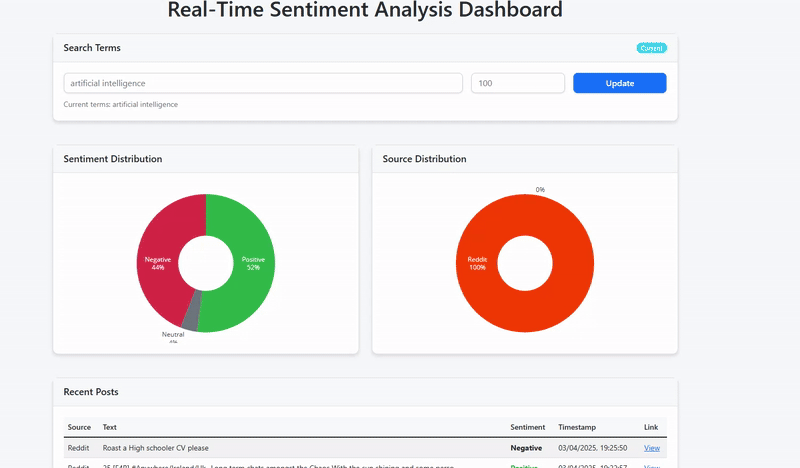This screenshot has width=800, height=468.
Task: Click the Sentiment column header
Action: click(x=528, y=427)
